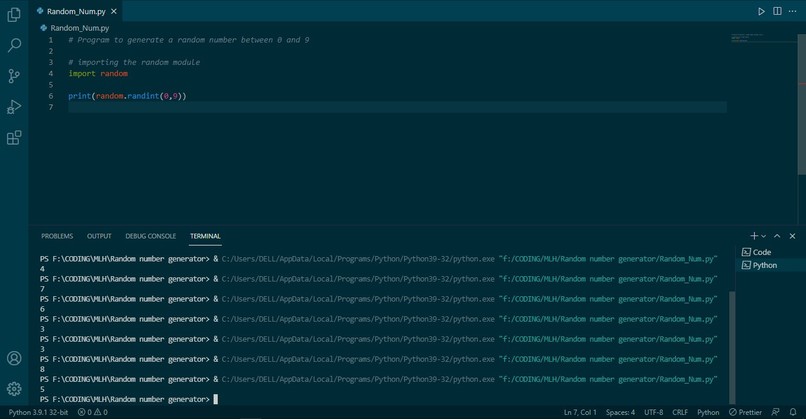Click the editor vertical scrollbar

tap(801, 103)
